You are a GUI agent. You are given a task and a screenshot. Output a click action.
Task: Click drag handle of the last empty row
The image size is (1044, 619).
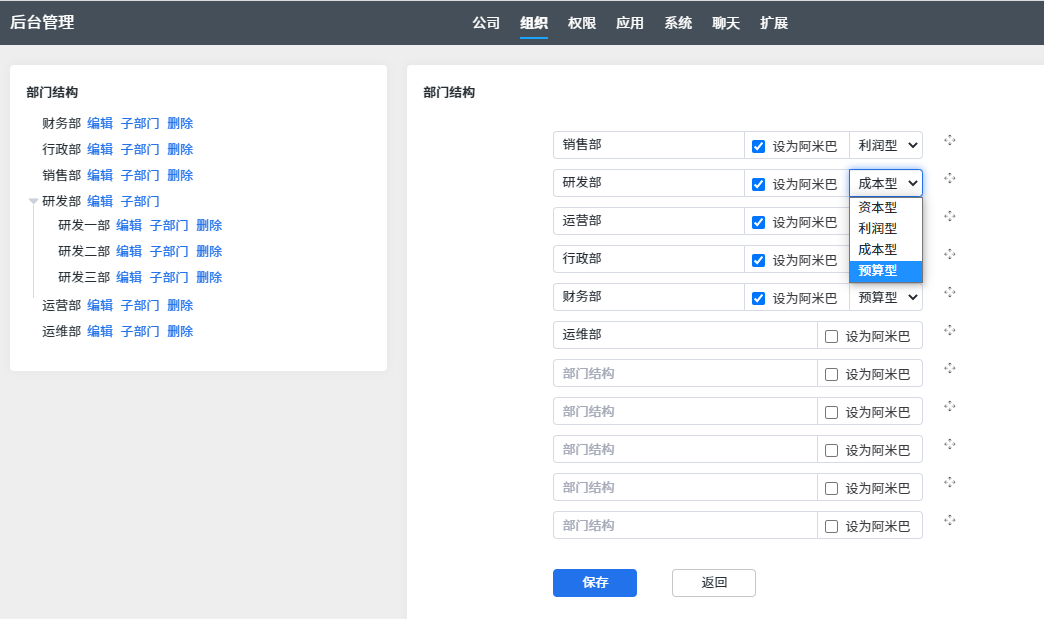950,520
